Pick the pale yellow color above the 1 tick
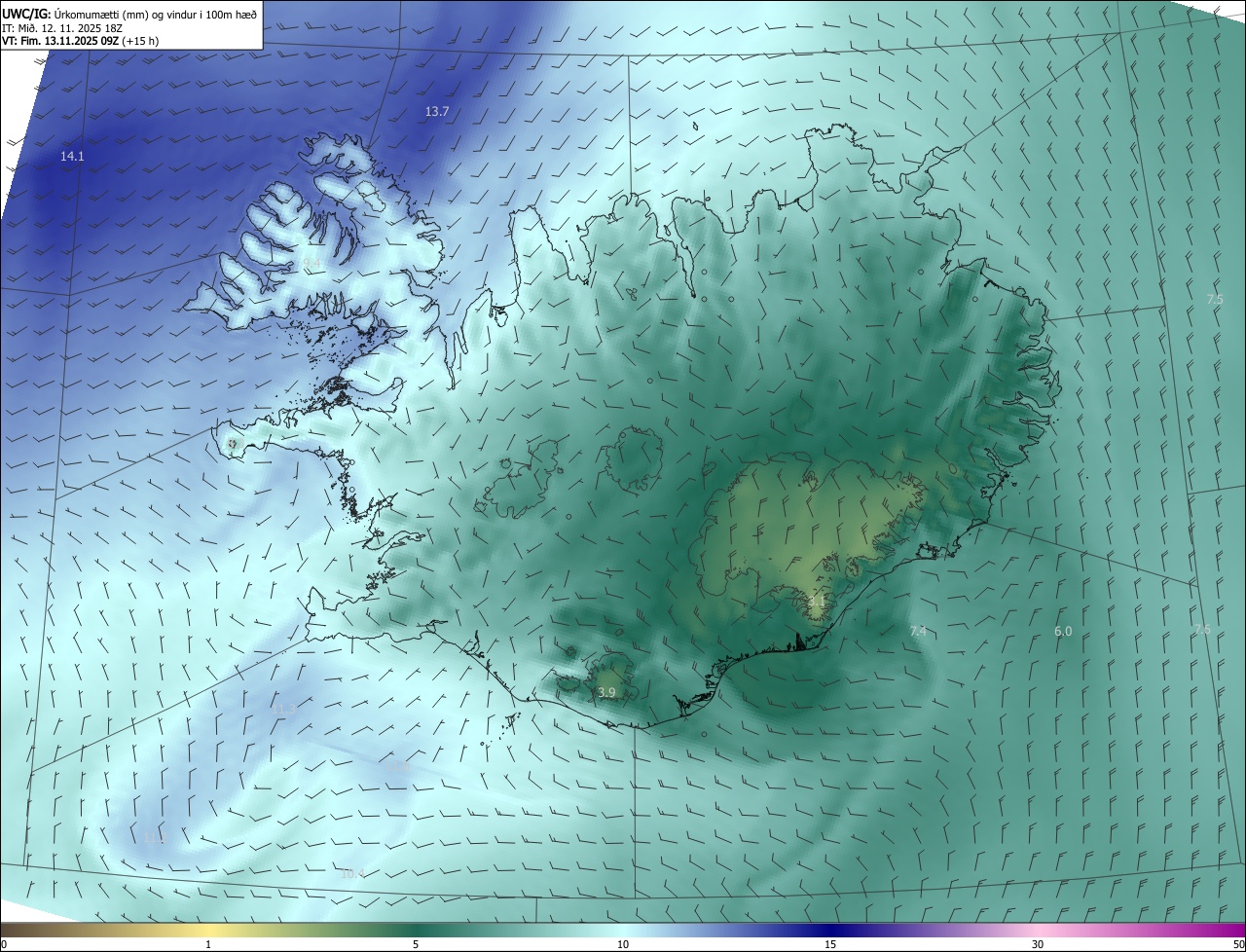 click(208, 930)
